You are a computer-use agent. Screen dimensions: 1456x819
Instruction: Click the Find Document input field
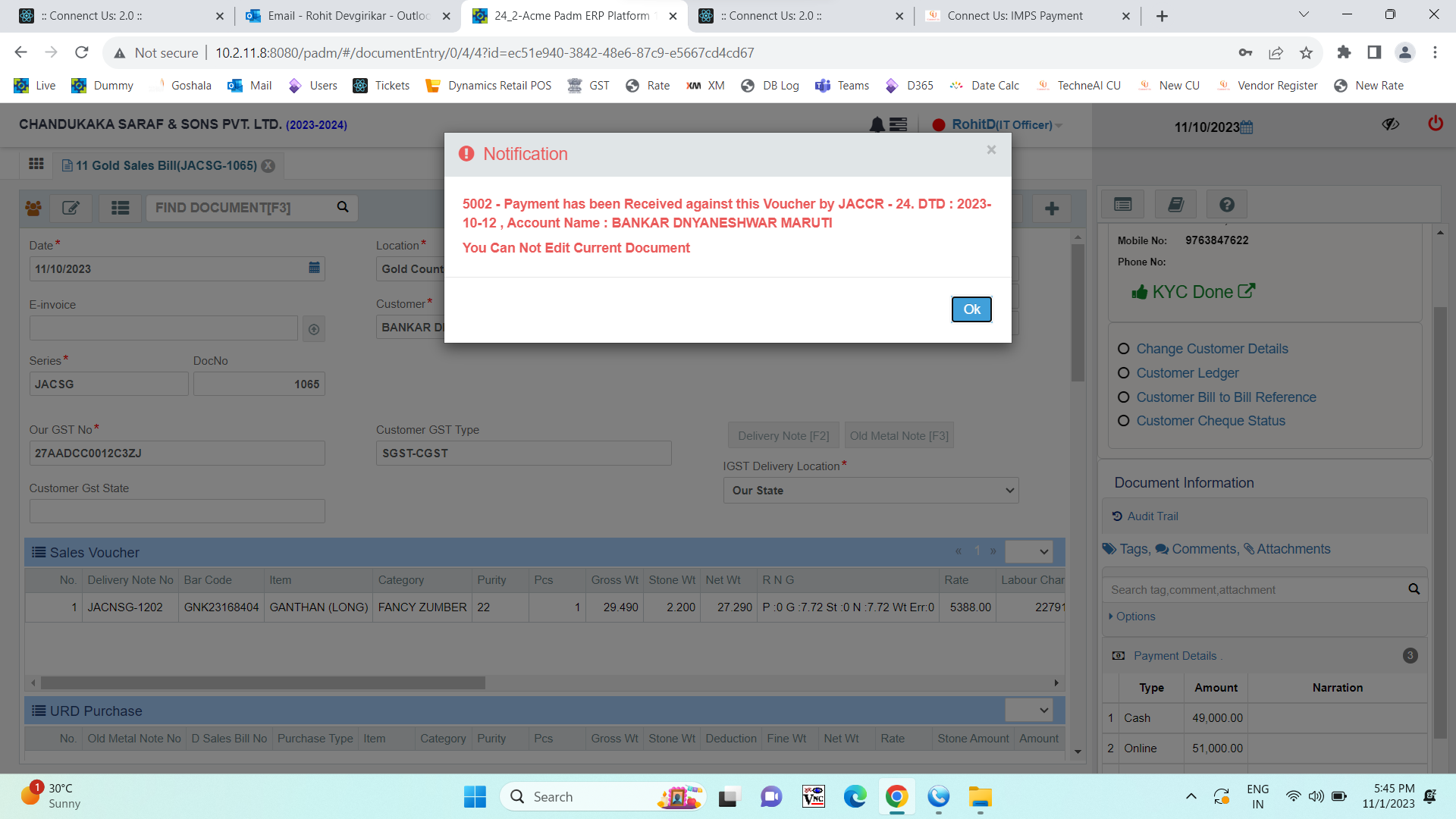239,208
